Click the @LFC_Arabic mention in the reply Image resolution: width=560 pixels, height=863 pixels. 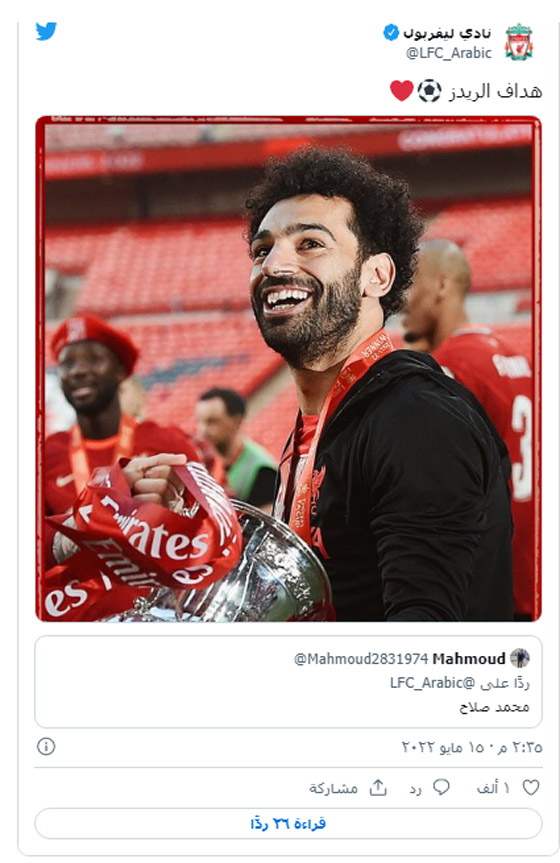(x=432, y=683)
